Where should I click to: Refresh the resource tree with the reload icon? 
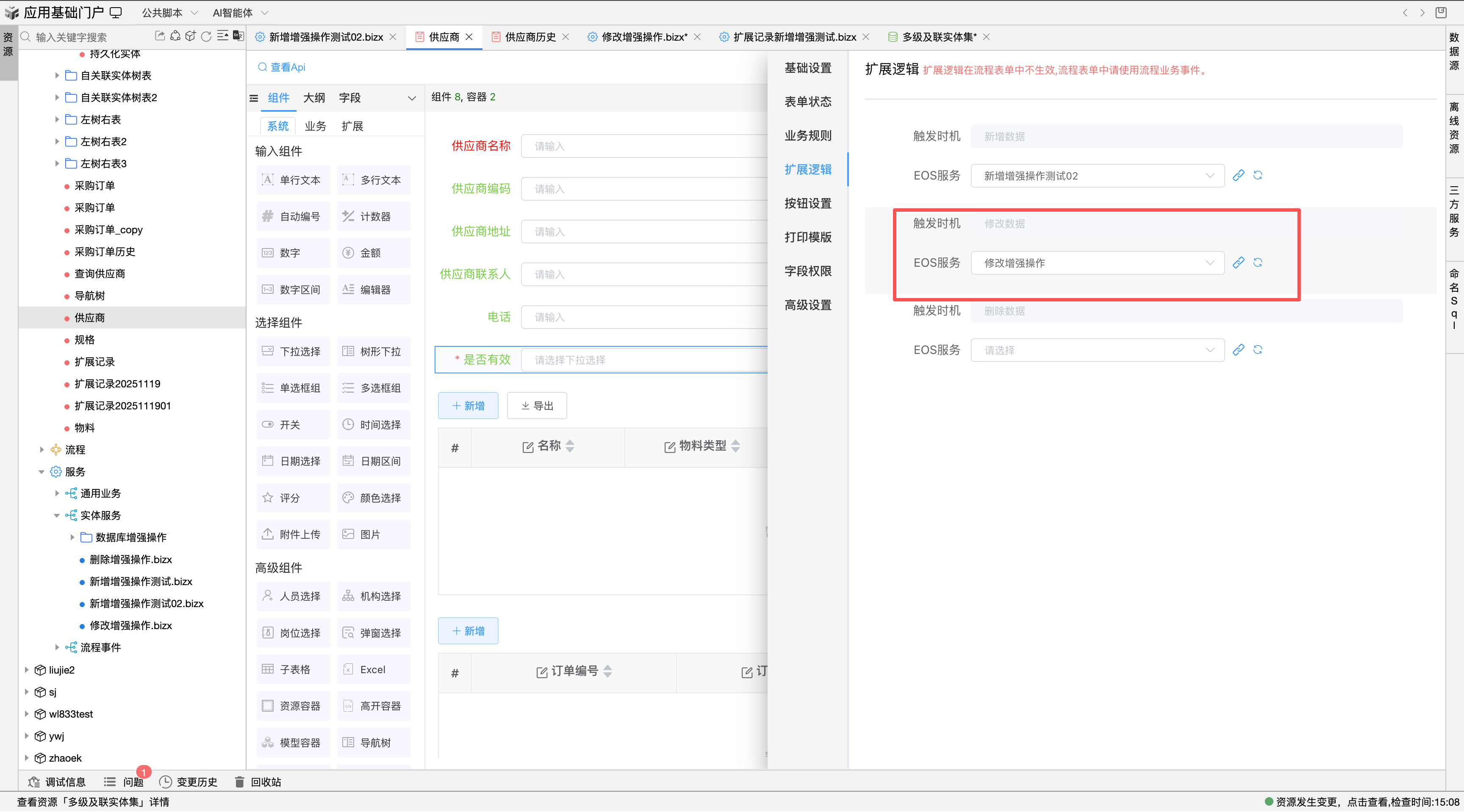(x=206, y=36)
